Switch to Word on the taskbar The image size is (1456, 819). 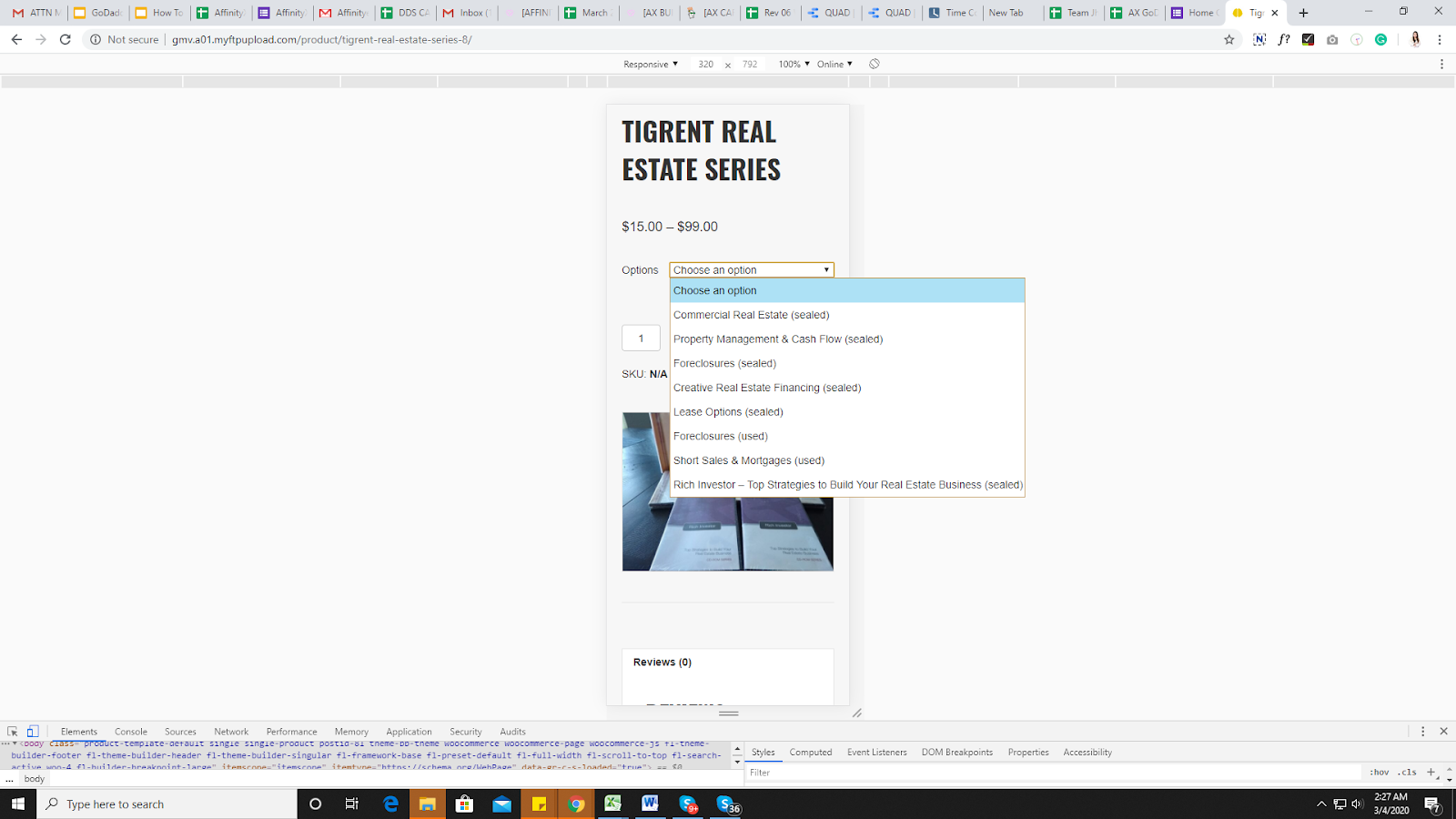[650, 804]
